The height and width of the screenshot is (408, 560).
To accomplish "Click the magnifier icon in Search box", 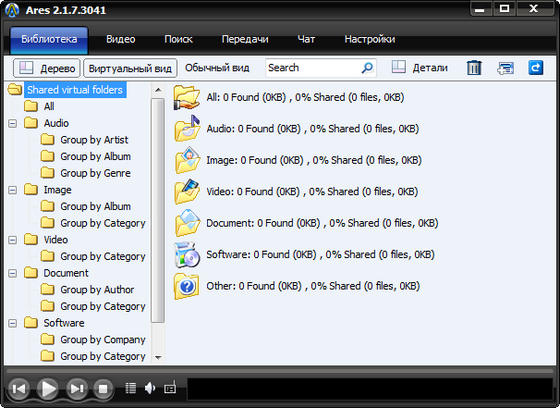I will [367, 68].
